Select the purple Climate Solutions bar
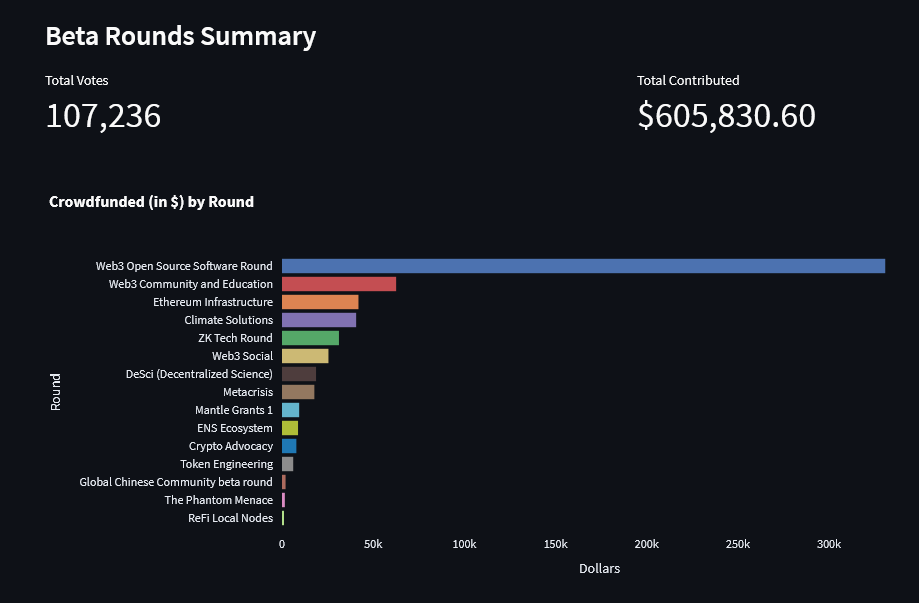The image size is (919, 603). (x=319, y=320)
